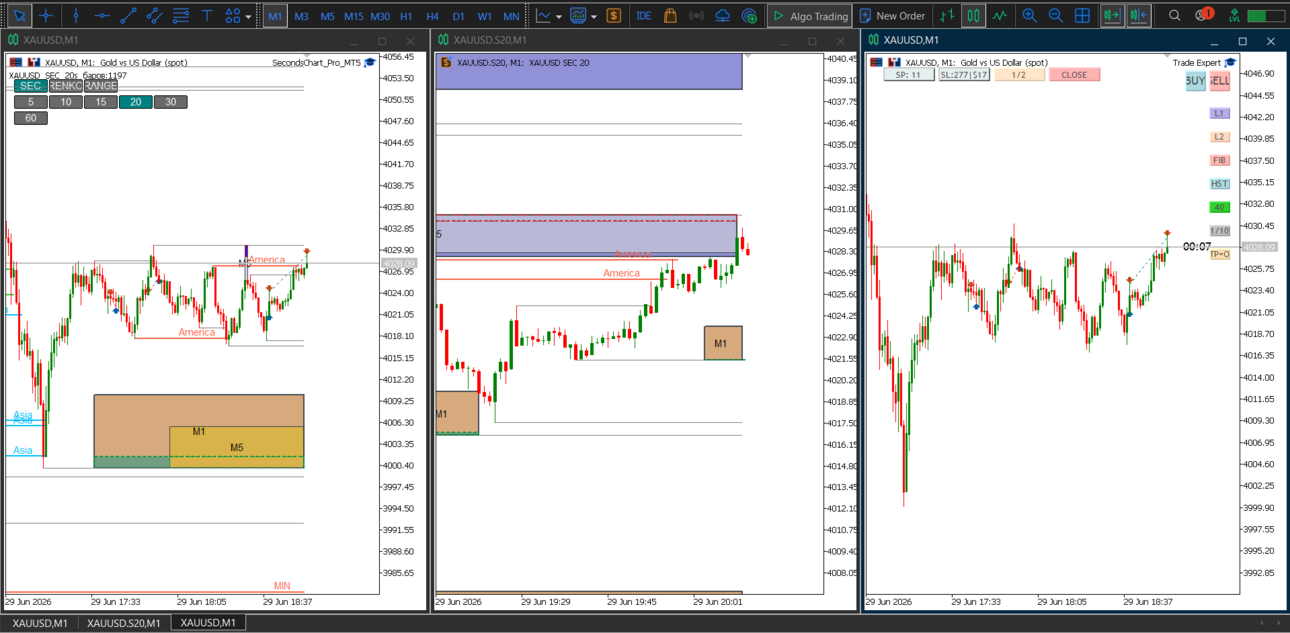Click the copy trading signal-plus icon

(x=750, y=16)
